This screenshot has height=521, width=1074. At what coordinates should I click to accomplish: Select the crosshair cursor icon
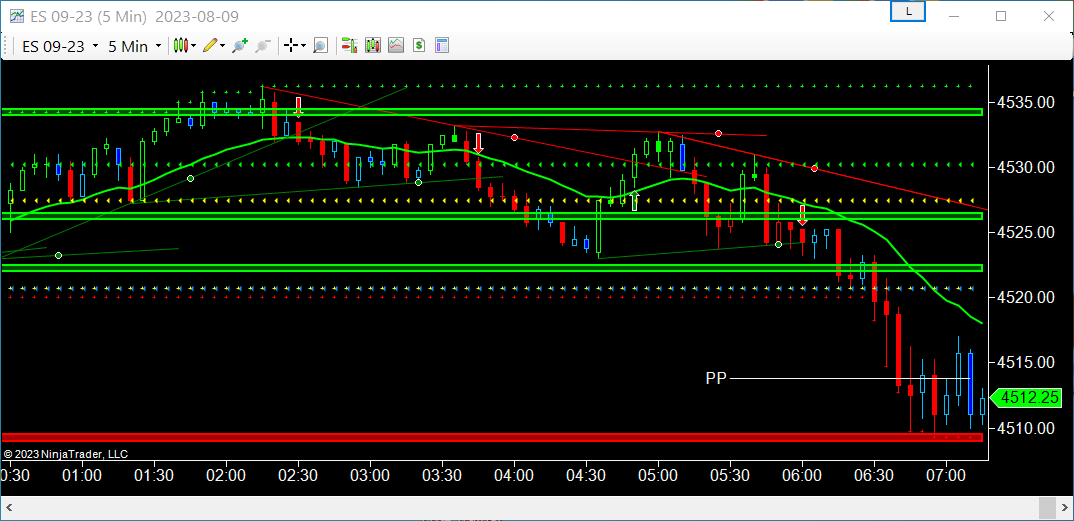291,46
